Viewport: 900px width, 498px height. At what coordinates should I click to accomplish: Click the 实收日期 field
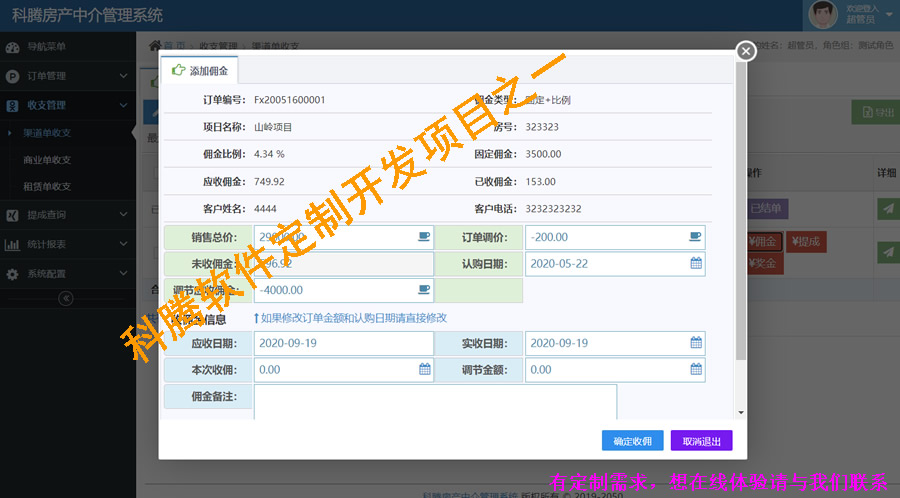tap(615, 343)
